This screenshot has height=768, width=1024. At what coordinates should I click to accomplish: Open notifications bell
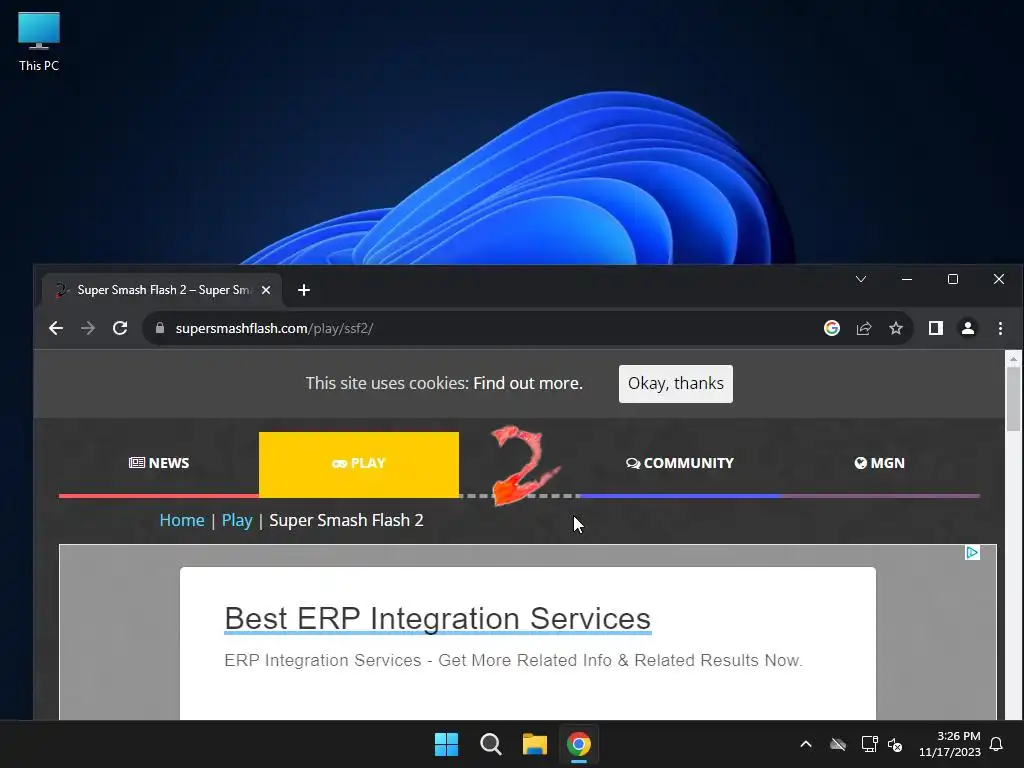[x=997, y=744]
